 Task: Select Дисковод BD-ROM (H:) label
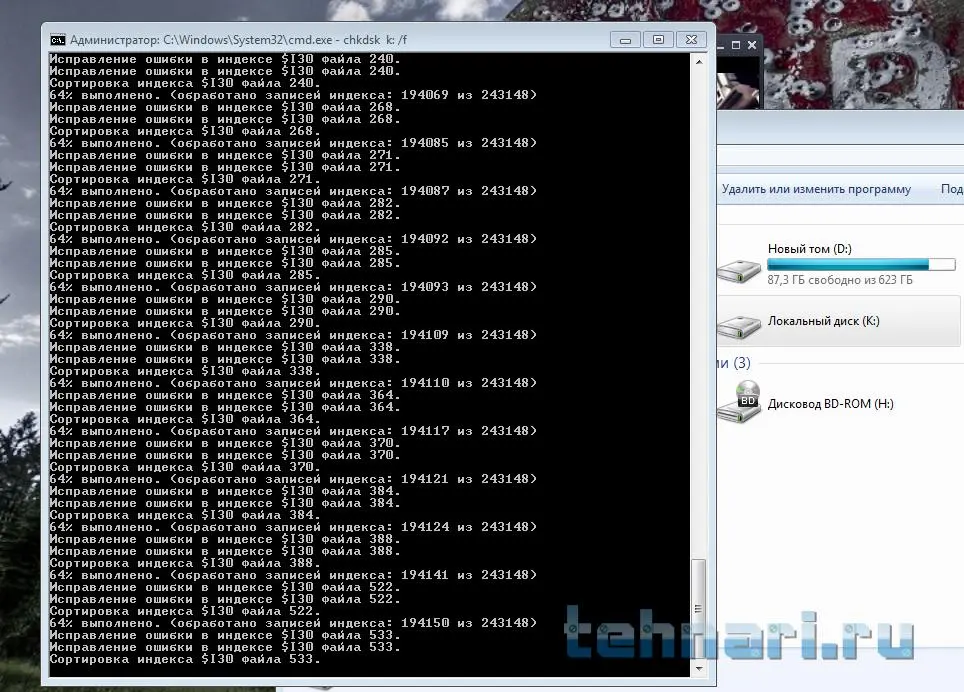click(x=831, y=404)
